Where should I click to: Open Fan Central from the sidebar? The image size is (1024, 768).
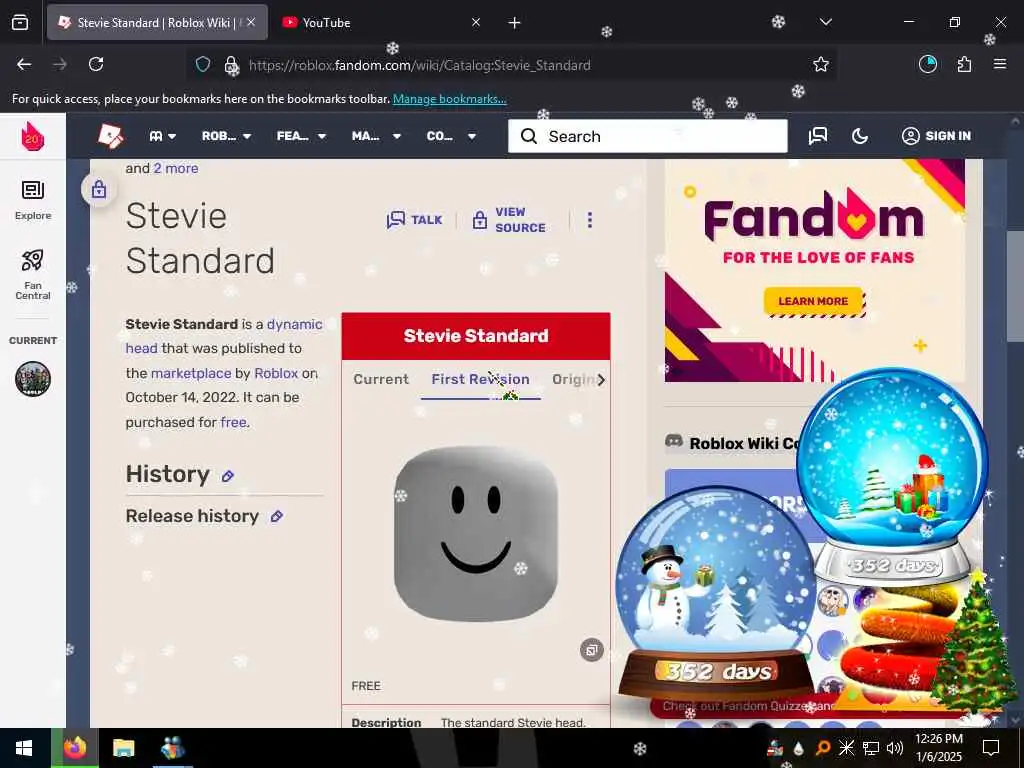(33, 274)
